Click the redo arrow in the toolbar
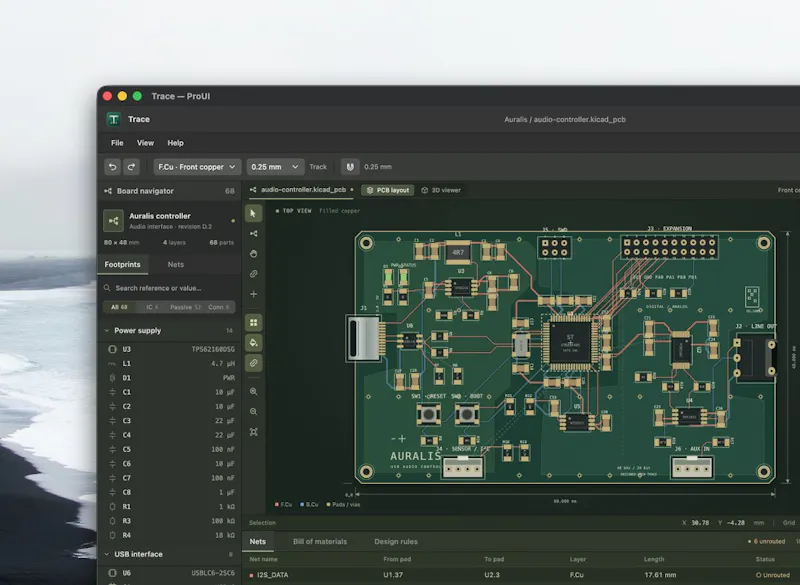800x585 pixels. click(x=131, y=167)
